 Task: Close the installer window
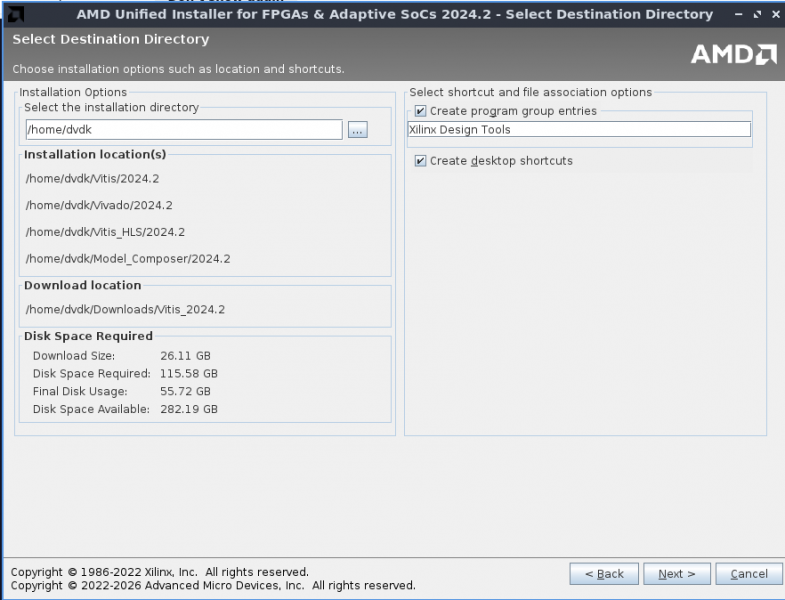pyautogui.click(x=775, y=14)
